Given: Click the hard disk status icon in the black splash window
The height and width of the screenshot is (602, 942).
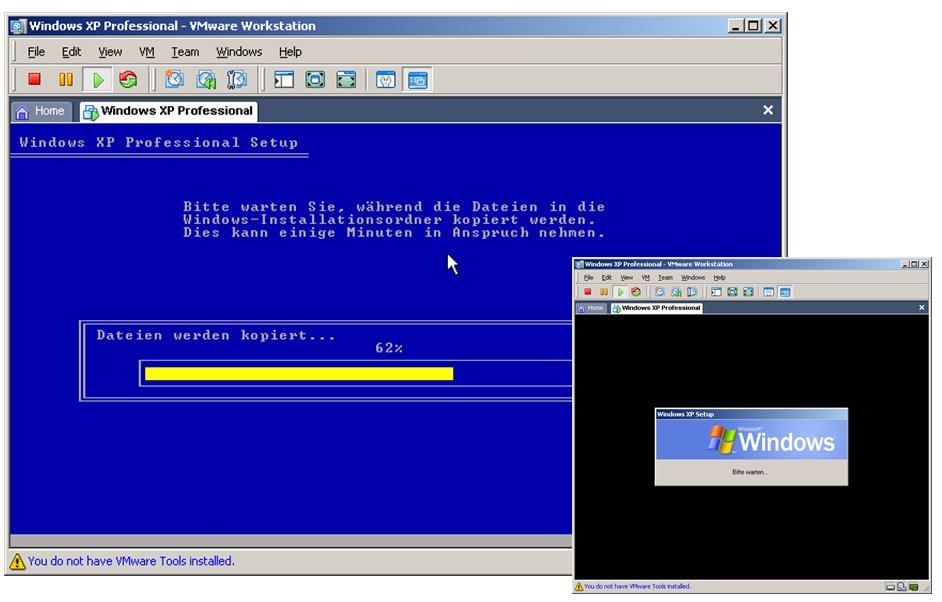Looking at the screenshot, I should [x=891, y=586].
